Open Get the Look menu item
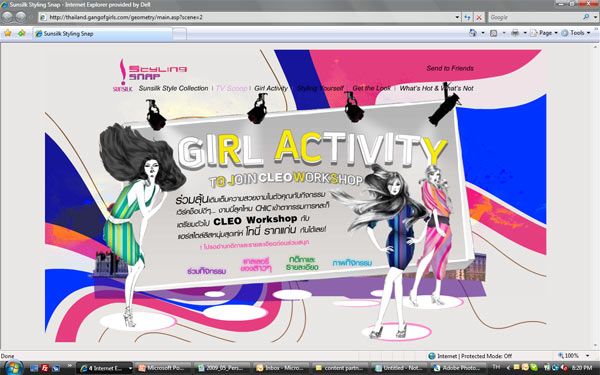This screenshot has height=375, width=600. click(x=372, y=88)
